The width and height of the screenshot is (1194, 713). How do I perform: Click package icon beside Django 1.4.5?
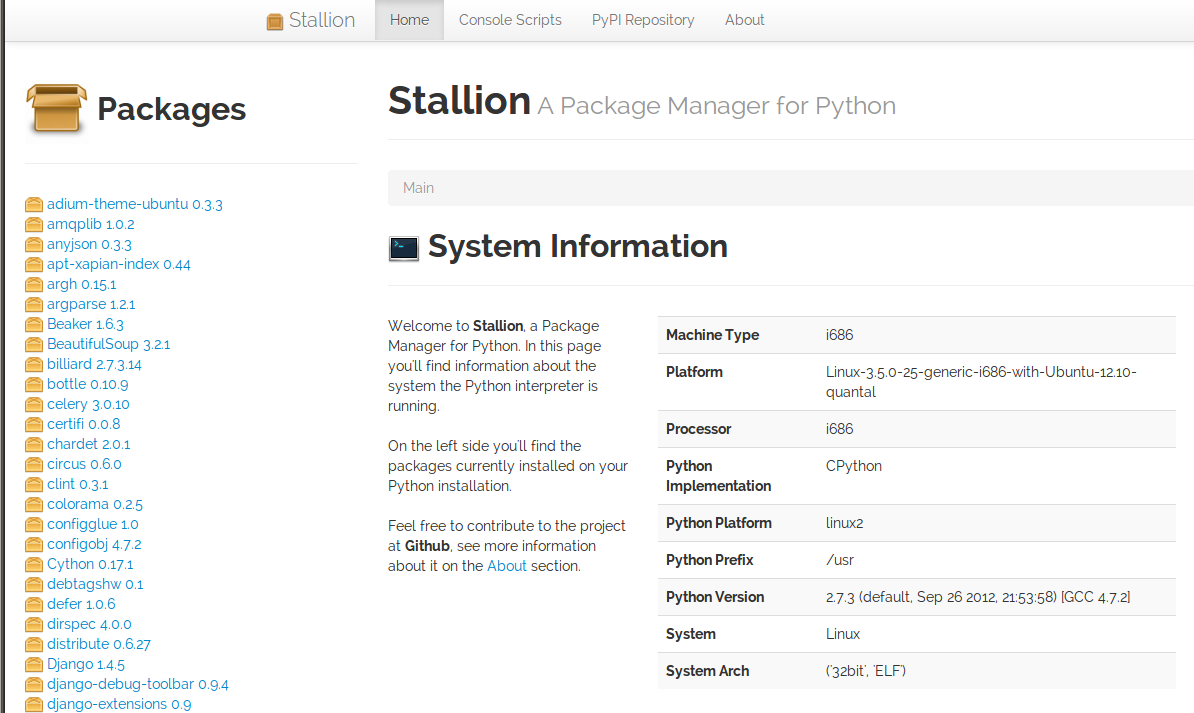pos(34,665)
